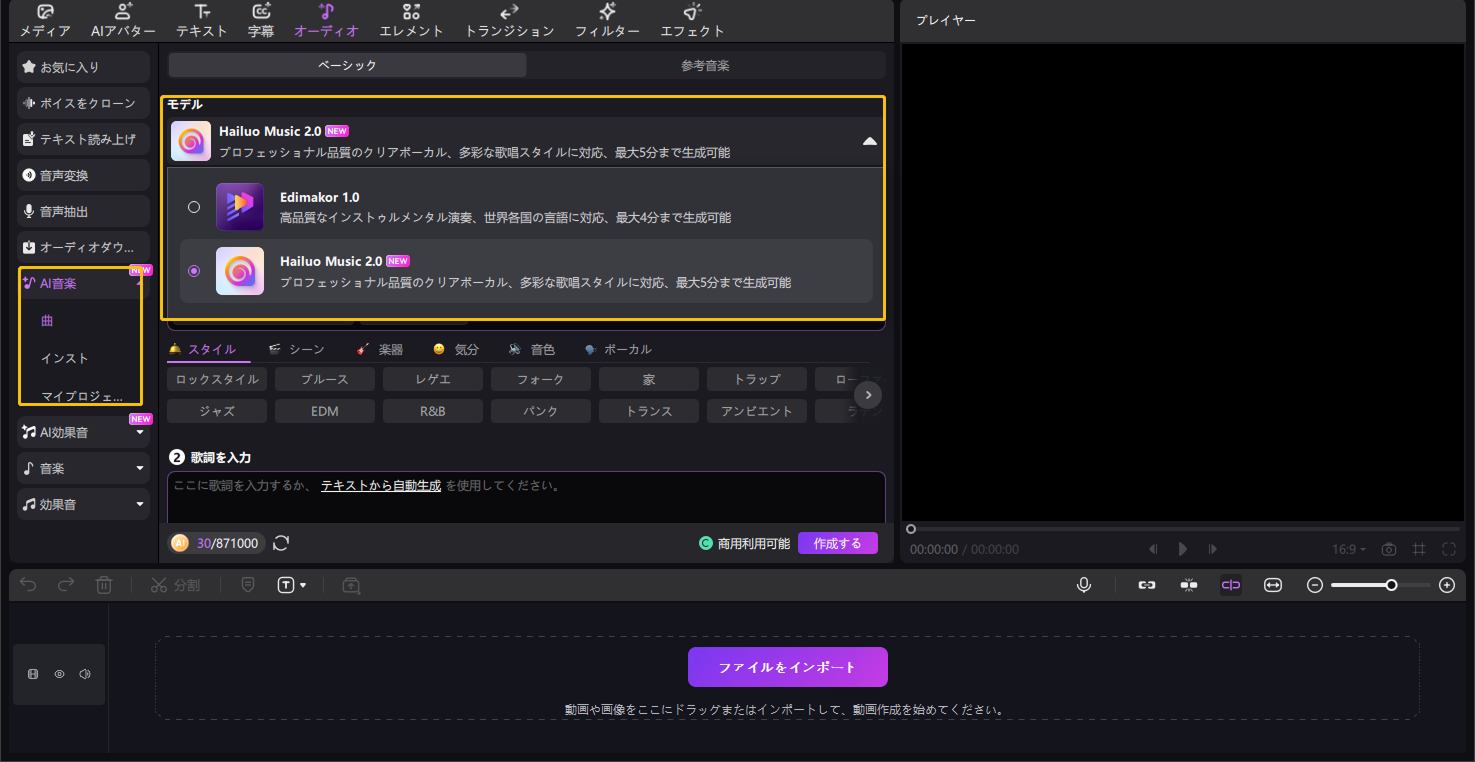1475x762 pixels.
Task: Select the Edimakor 1.0 radio button
Action: coord(194,207)
